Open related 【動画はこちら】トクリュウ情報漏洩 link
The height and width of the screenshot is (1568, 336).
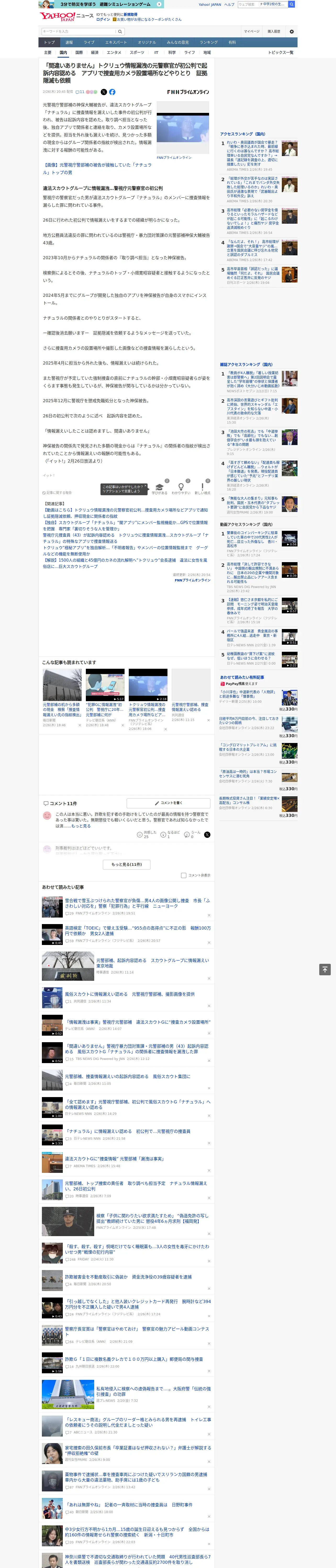point(125,513)
